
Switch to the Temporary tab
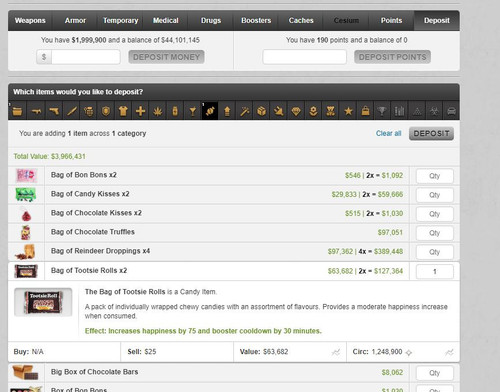click(x=120, y=20)
